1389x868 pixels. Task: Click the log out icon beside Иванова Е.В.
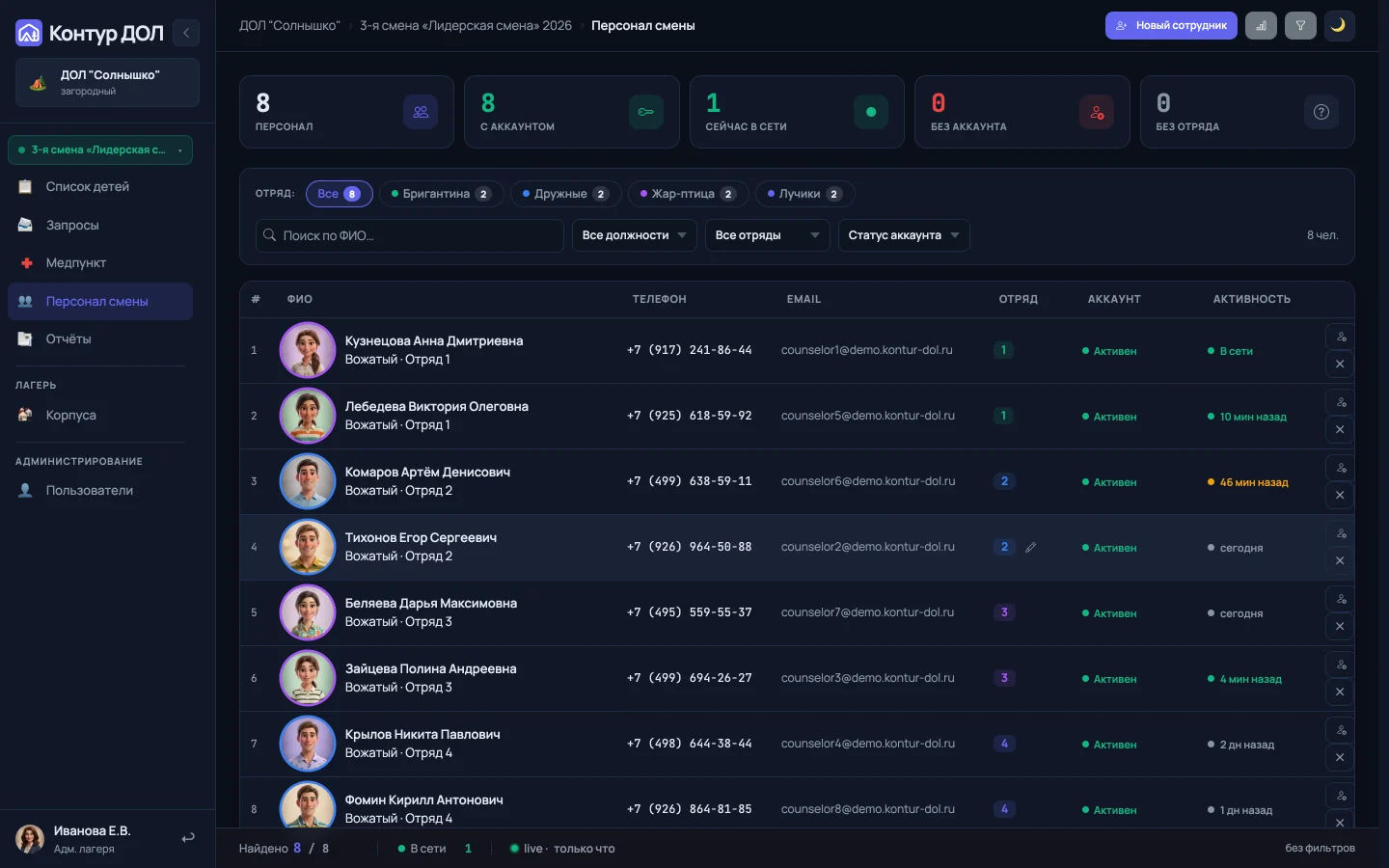point(188,838)
